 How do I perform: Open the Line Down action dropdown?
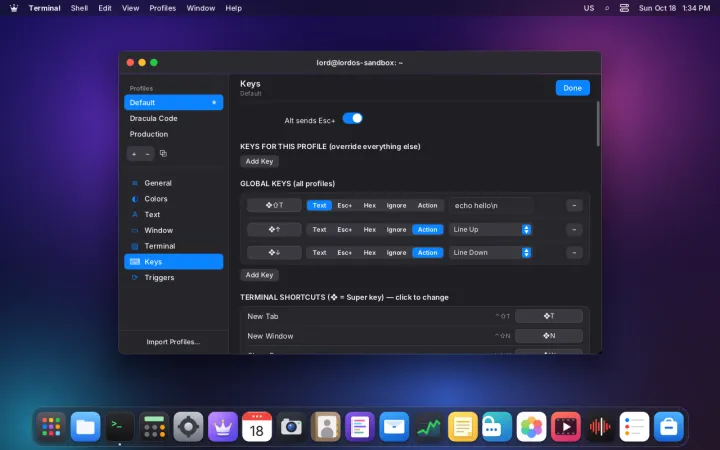click(x=490, y=253)
